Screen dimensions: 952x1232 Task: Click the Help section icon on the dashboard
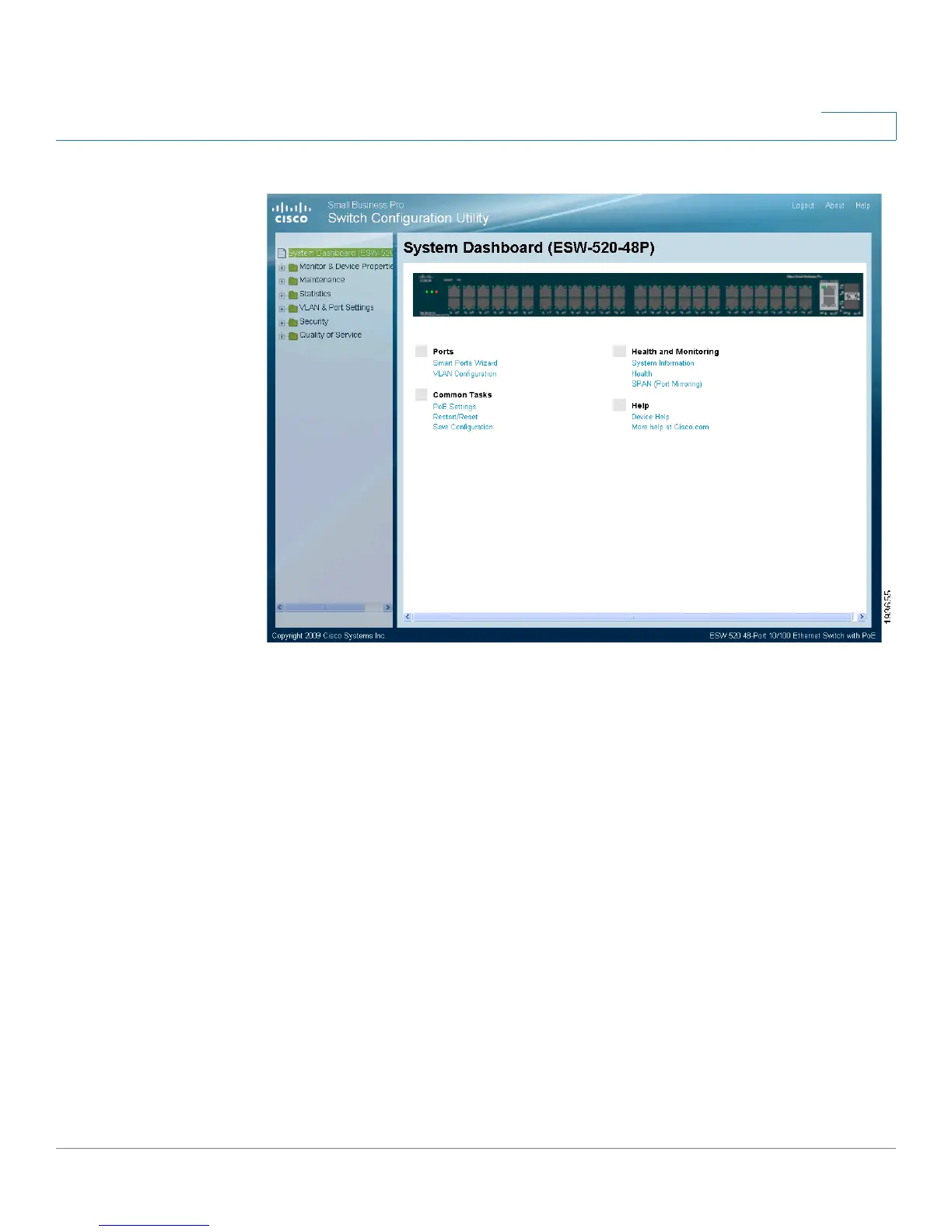click(x=620, y=405)
